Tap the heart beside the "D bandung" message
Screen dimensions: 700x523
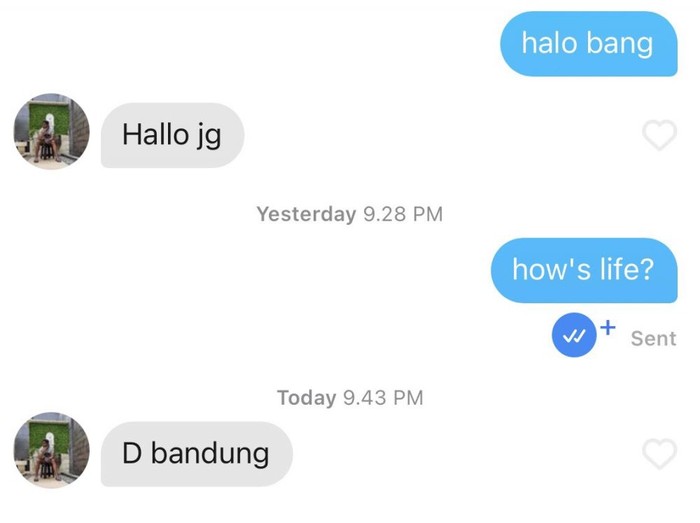[659, 453]
